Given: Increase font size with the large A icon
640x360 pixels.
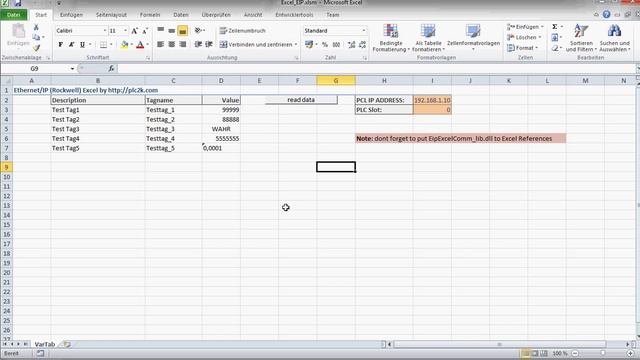Looking at the screenshot, I should (135, 31).
